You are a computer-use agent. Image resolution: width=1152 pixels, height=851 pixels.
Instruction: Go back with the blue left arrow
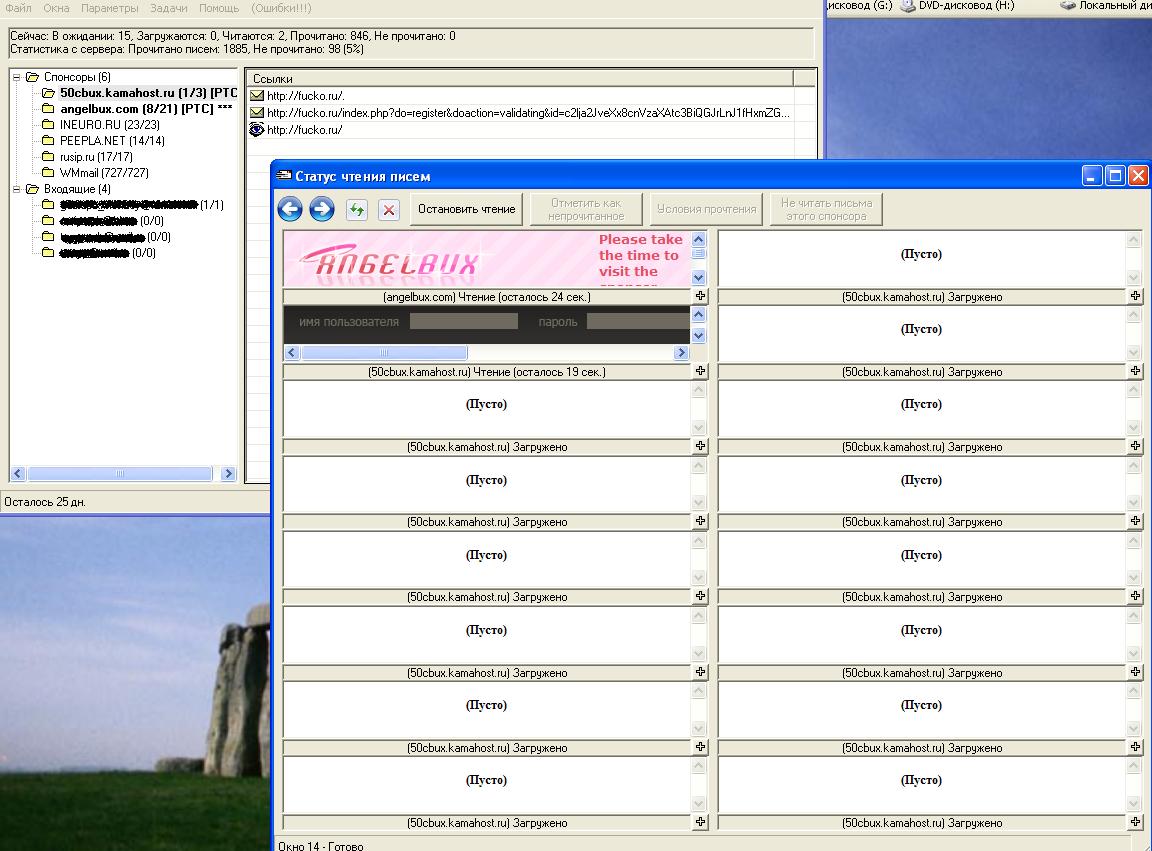[290, 209]
